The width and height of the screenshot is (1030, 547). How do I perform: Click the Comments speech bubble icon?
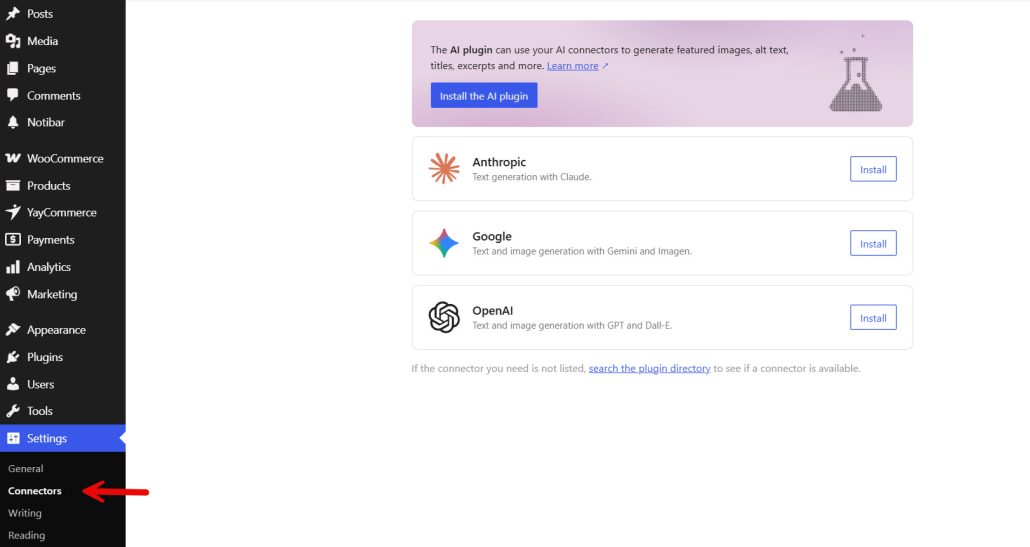[13, 95]
